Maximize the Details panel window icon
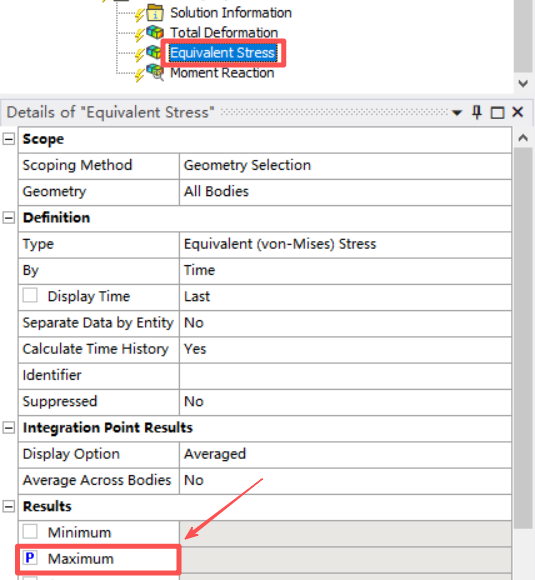 [x=497, y=112]
